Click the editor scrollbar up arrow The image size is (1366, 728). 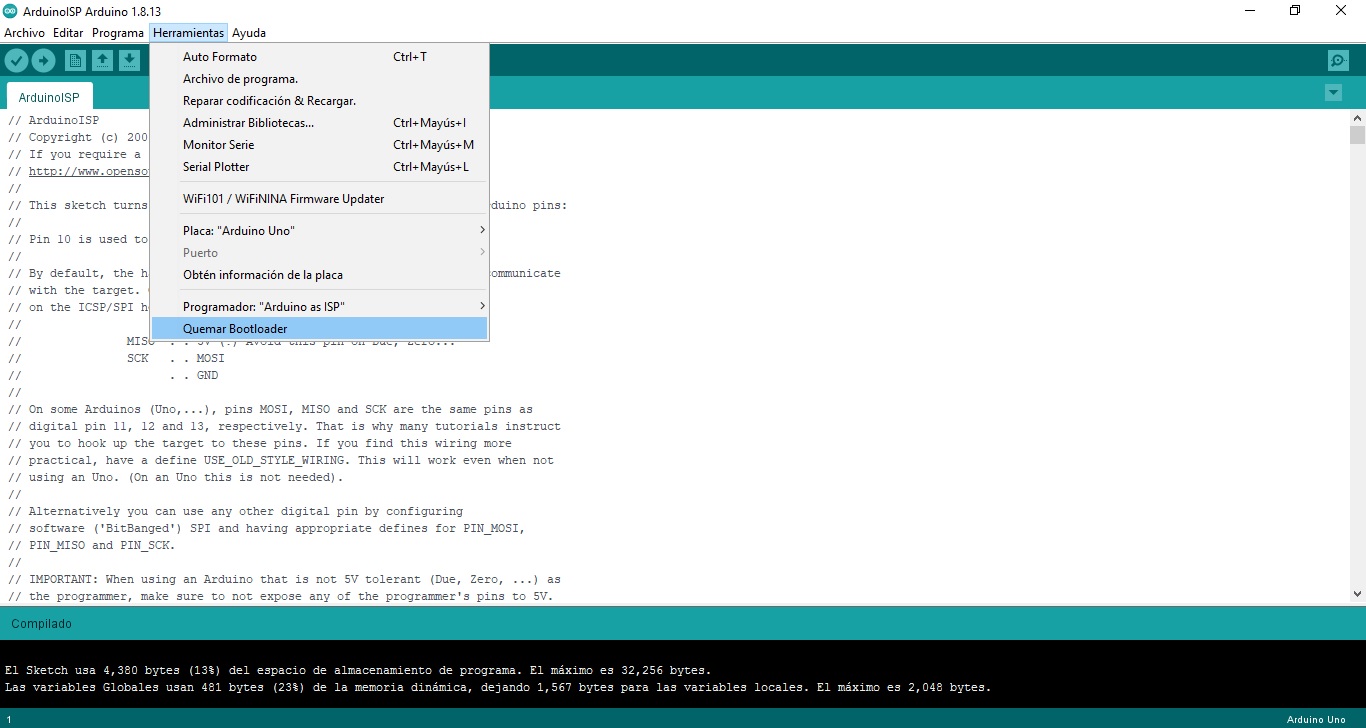[1357, 118]
